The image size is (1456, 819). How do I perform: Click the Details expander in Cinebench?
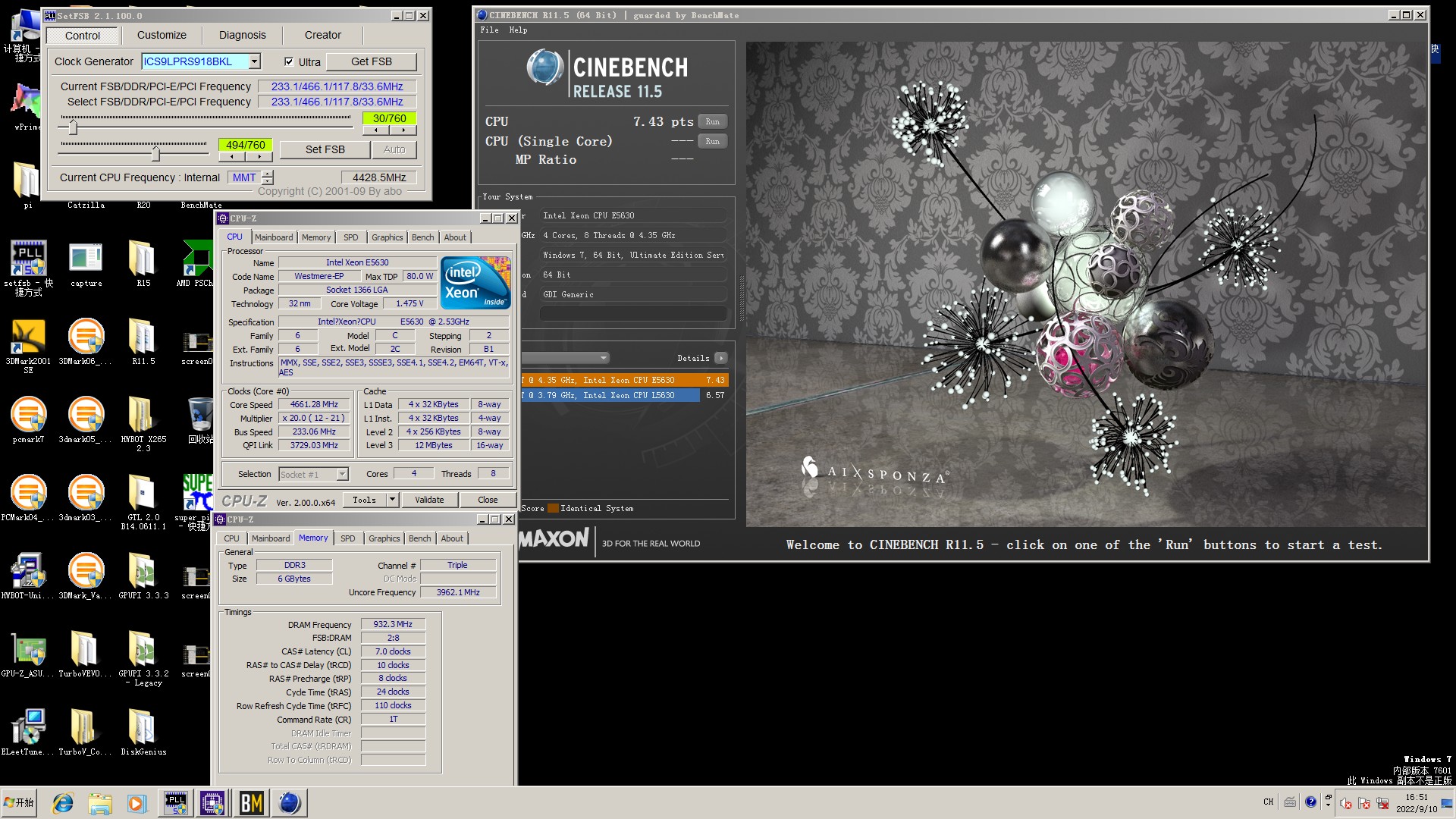click(720, 358)
